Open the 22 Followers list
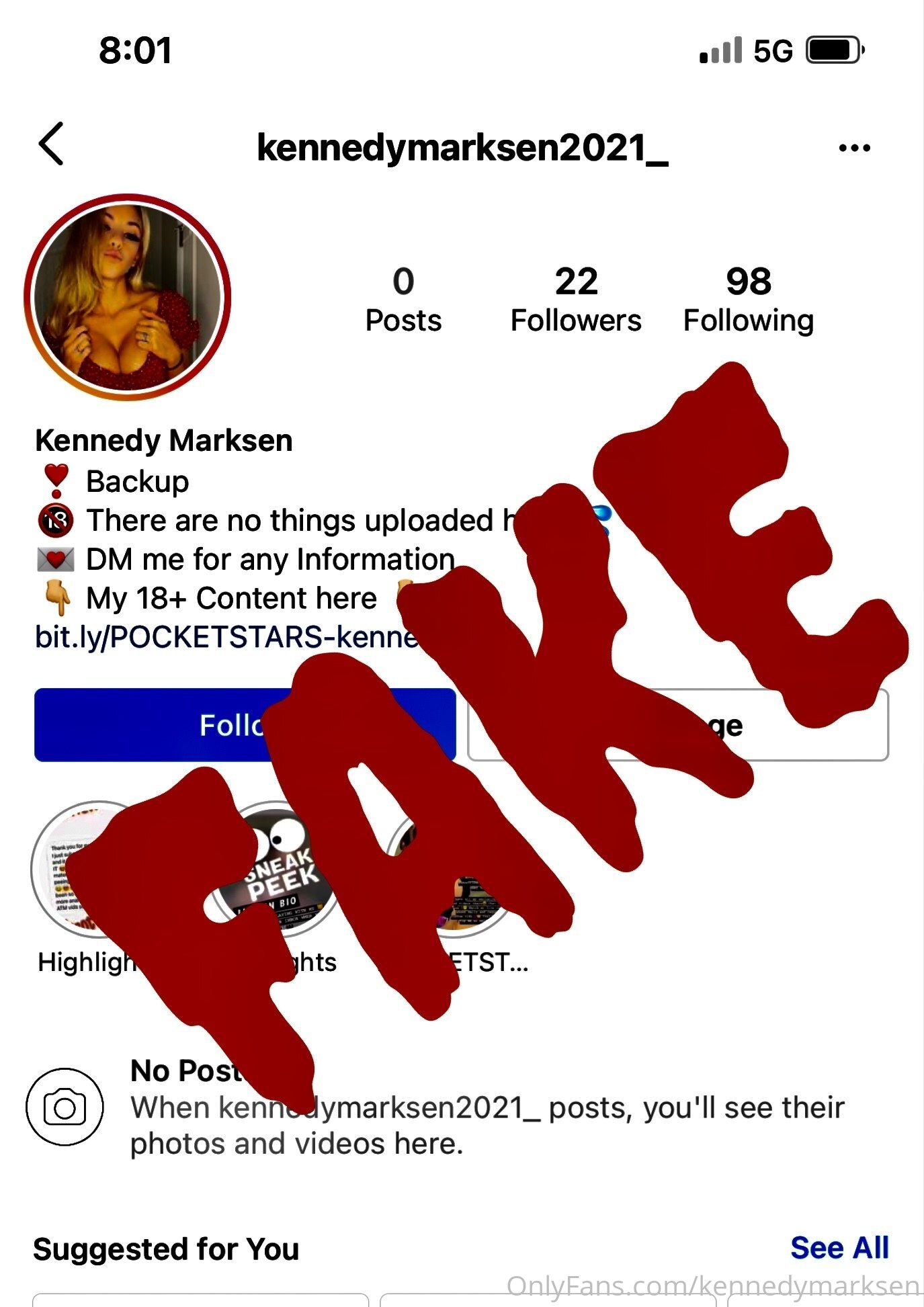The height and width of the screenshot is (1307, 924). tap(576, 299)
